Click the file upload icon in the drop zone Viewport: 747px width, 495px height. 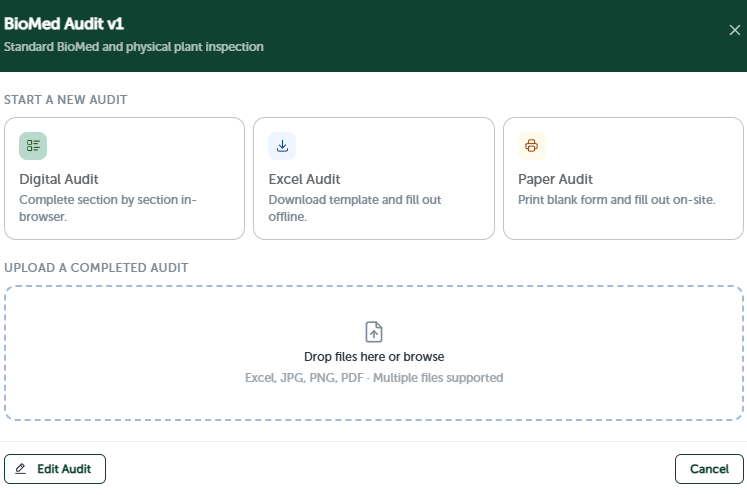[374, 332]
